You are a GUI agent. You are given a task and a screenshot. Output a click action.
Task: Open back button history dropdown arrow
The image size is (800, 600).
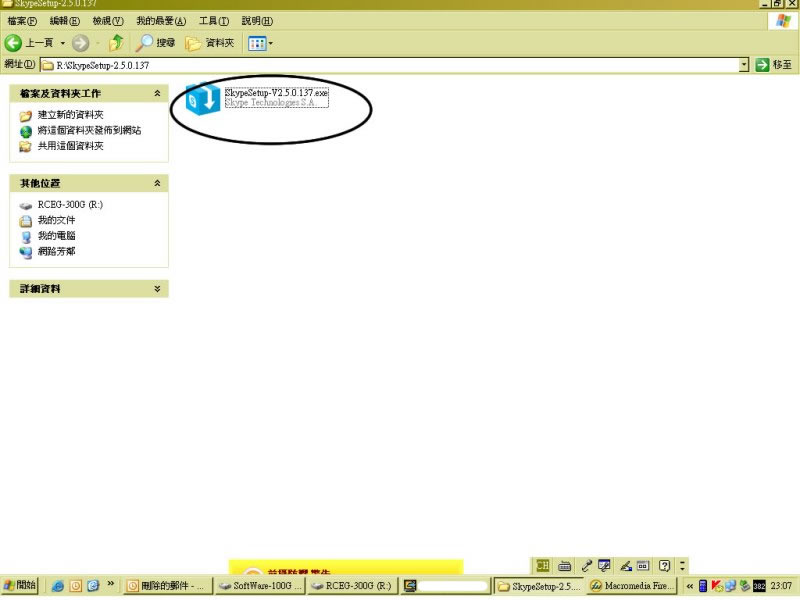pyautogui.click(x=63, y=43)
